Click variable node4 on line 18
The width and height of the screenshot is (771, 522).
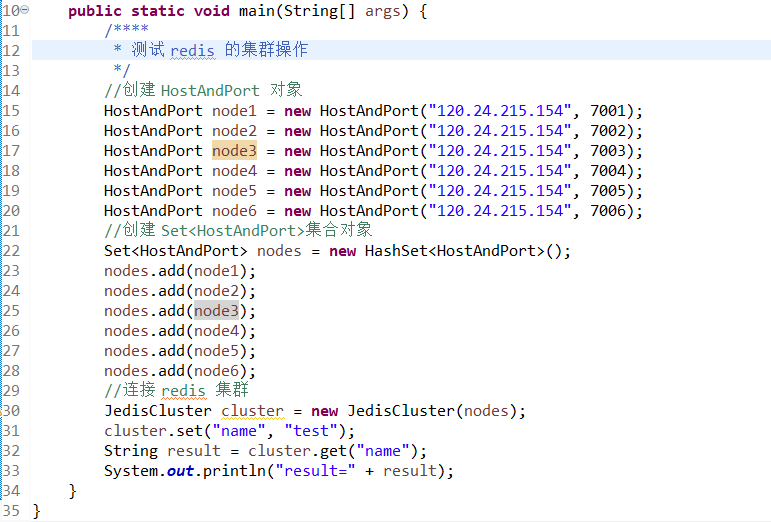point(234,171)
